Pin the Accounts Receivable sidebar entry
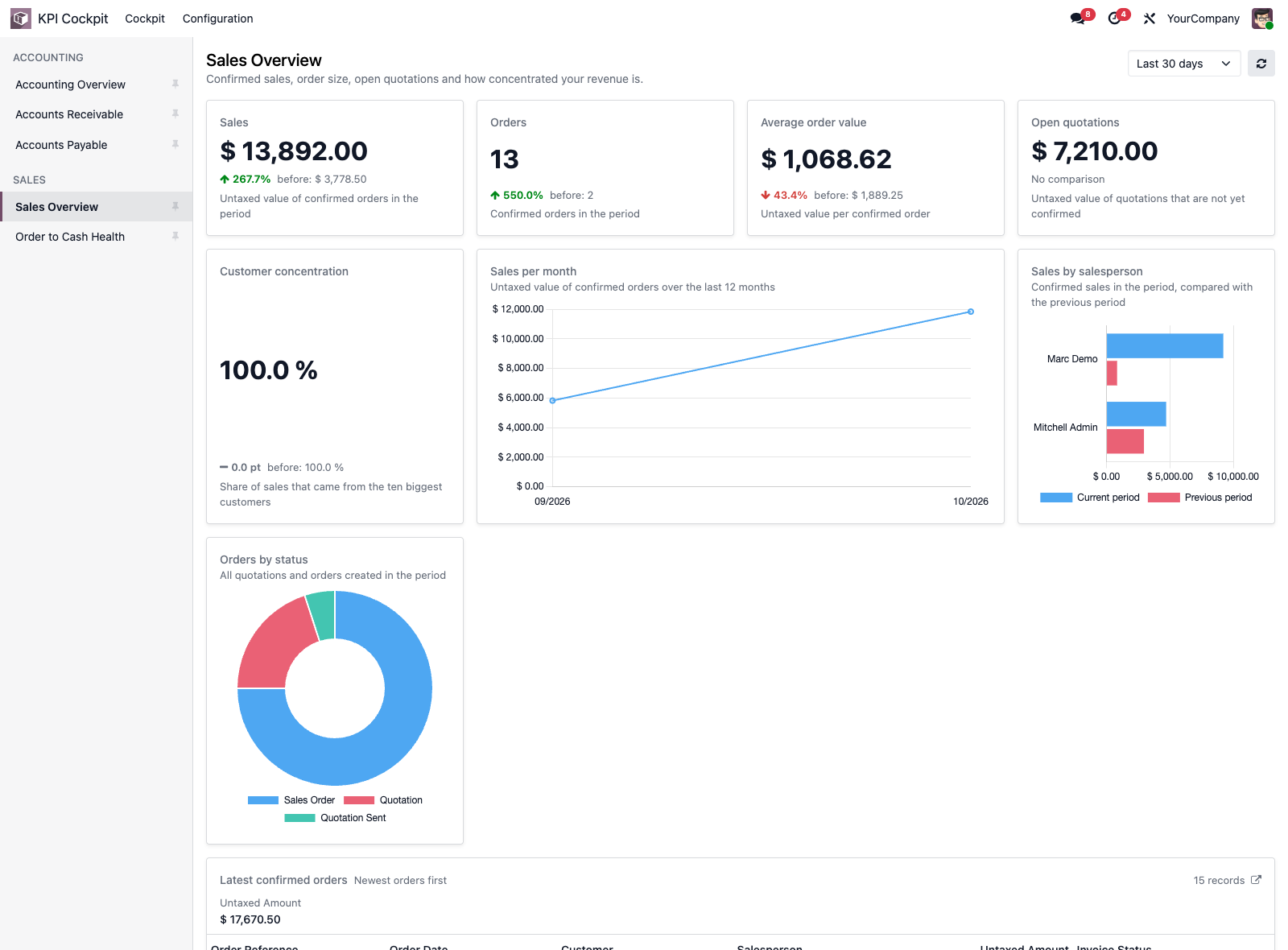1288x950 pixels. click(175, 114)
